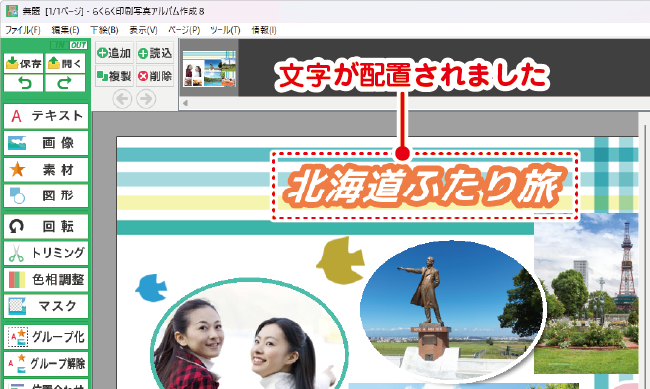Select the マスク (mask) tool
This screenshot has width=650, height=389.
pyautogui.click(x=46, y=306)
